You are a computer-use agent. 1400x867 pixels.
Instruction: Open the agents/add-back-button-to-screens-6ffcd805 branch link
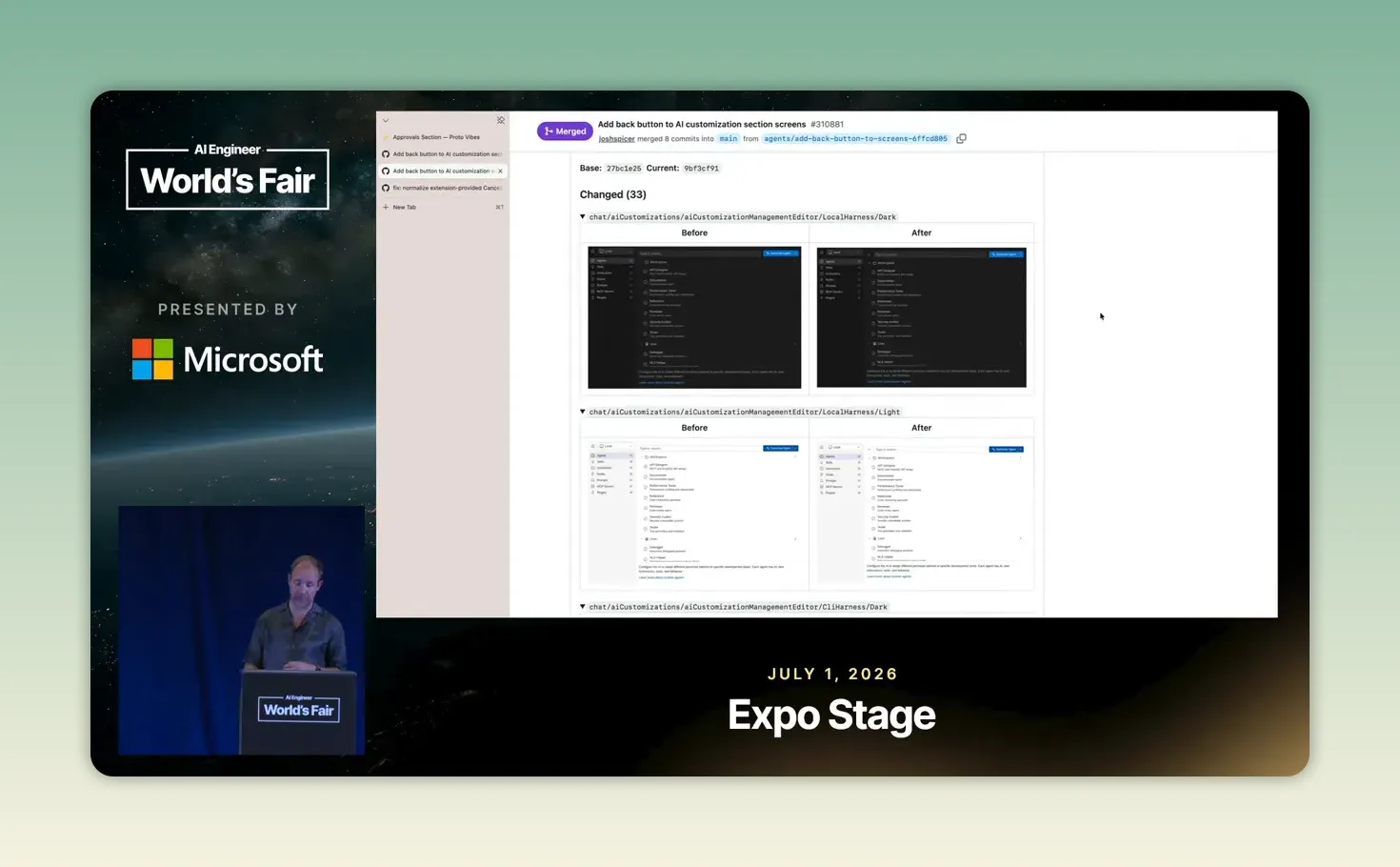tap(855, 139)
